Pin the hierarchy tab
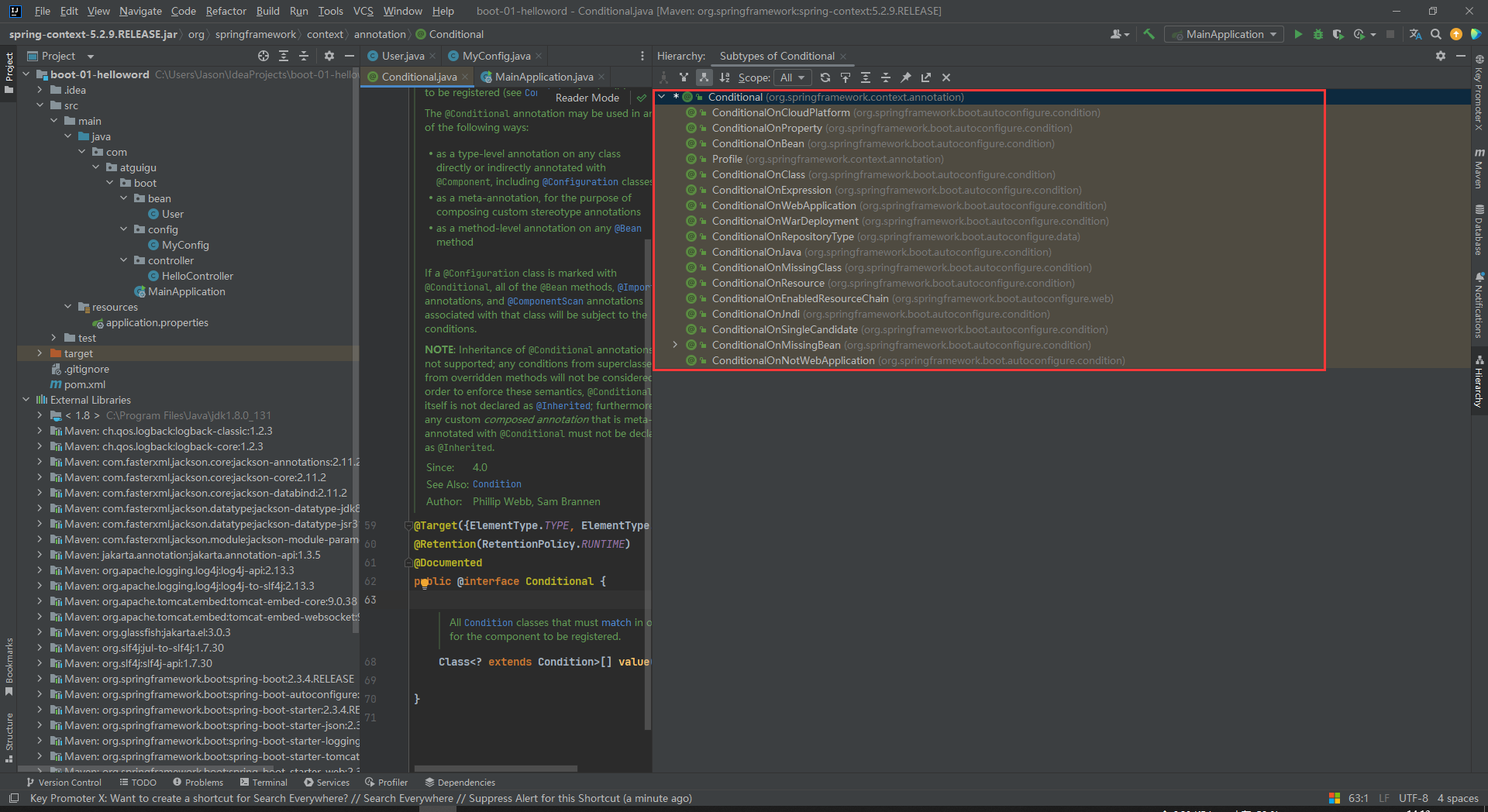This screenshot has width=1488, height=812. click(x=905, y=77)
